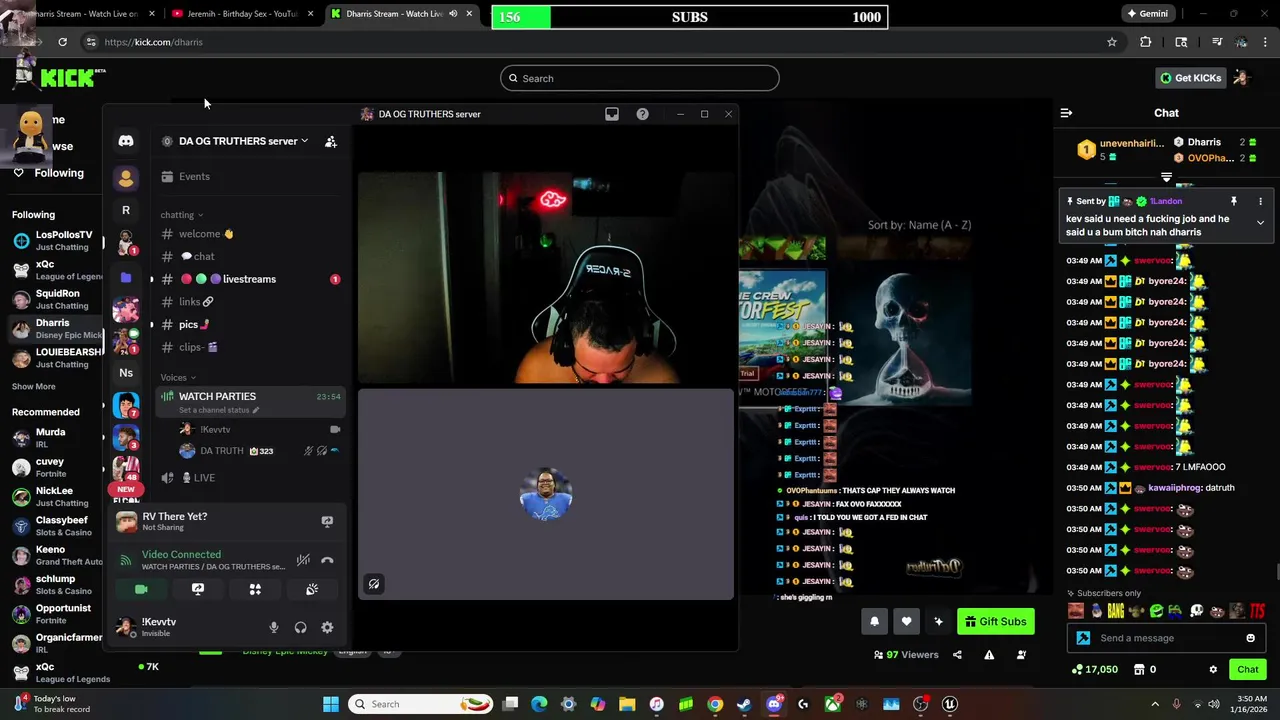Click the Kick logo
The width and height of the screenshot is (1280, 720).
[x=67, y=77]
